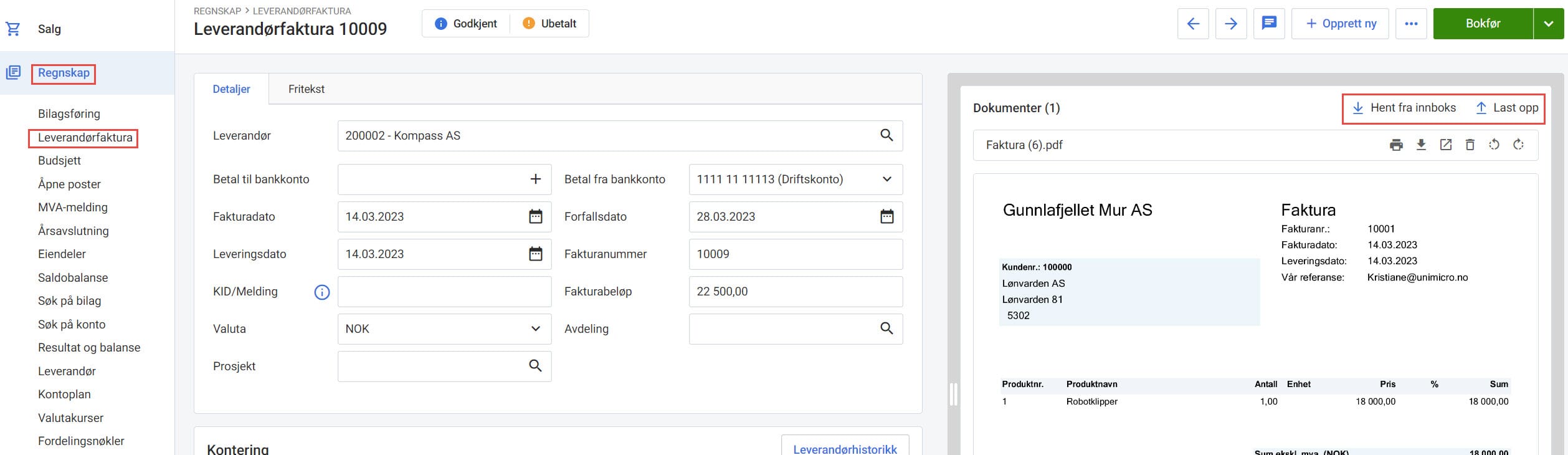
Task: Open the comments chat icon
Action: tap(1269, 24)
